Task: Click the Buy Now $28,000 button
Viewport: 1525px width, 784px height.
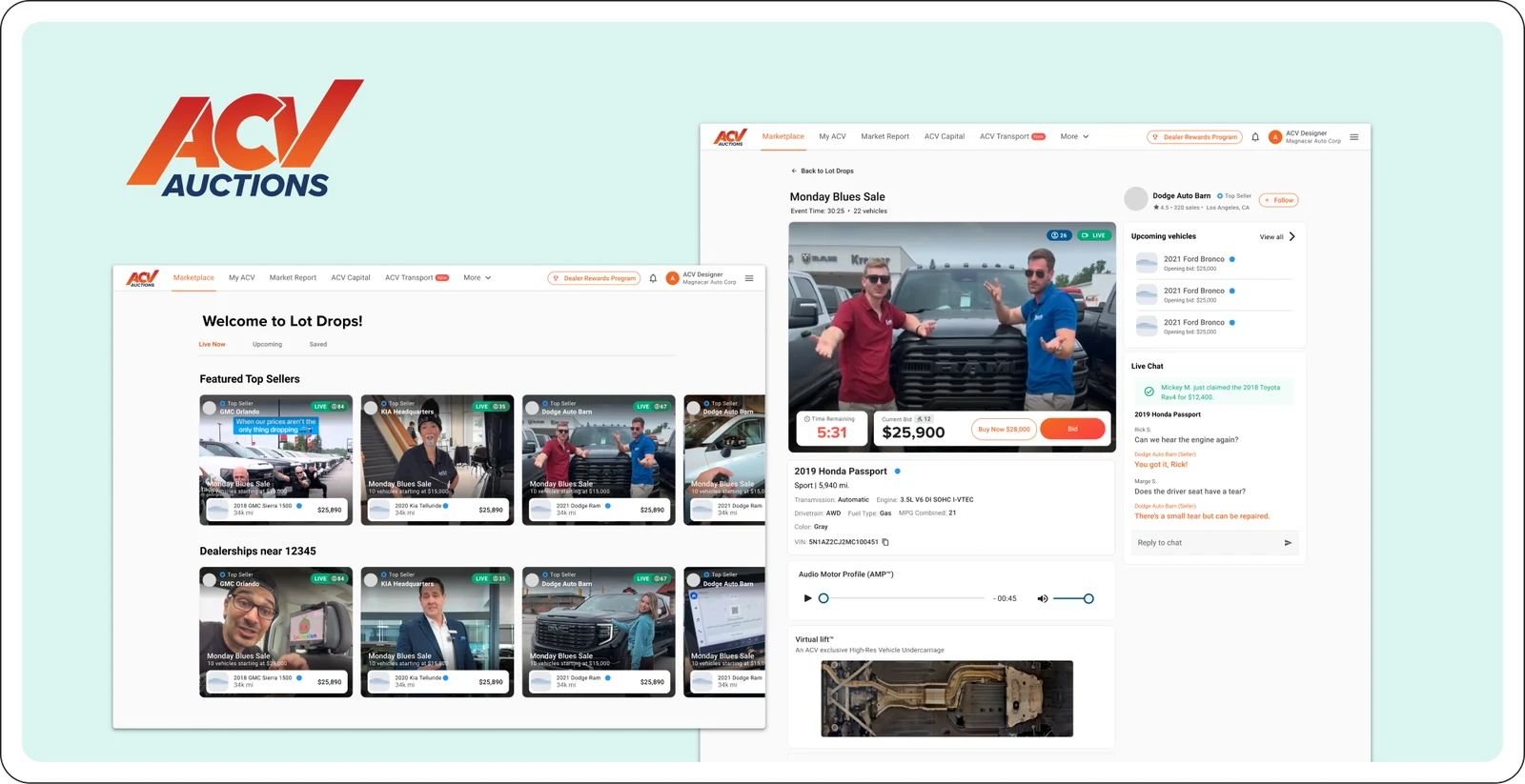Action: coord(1004,429)
